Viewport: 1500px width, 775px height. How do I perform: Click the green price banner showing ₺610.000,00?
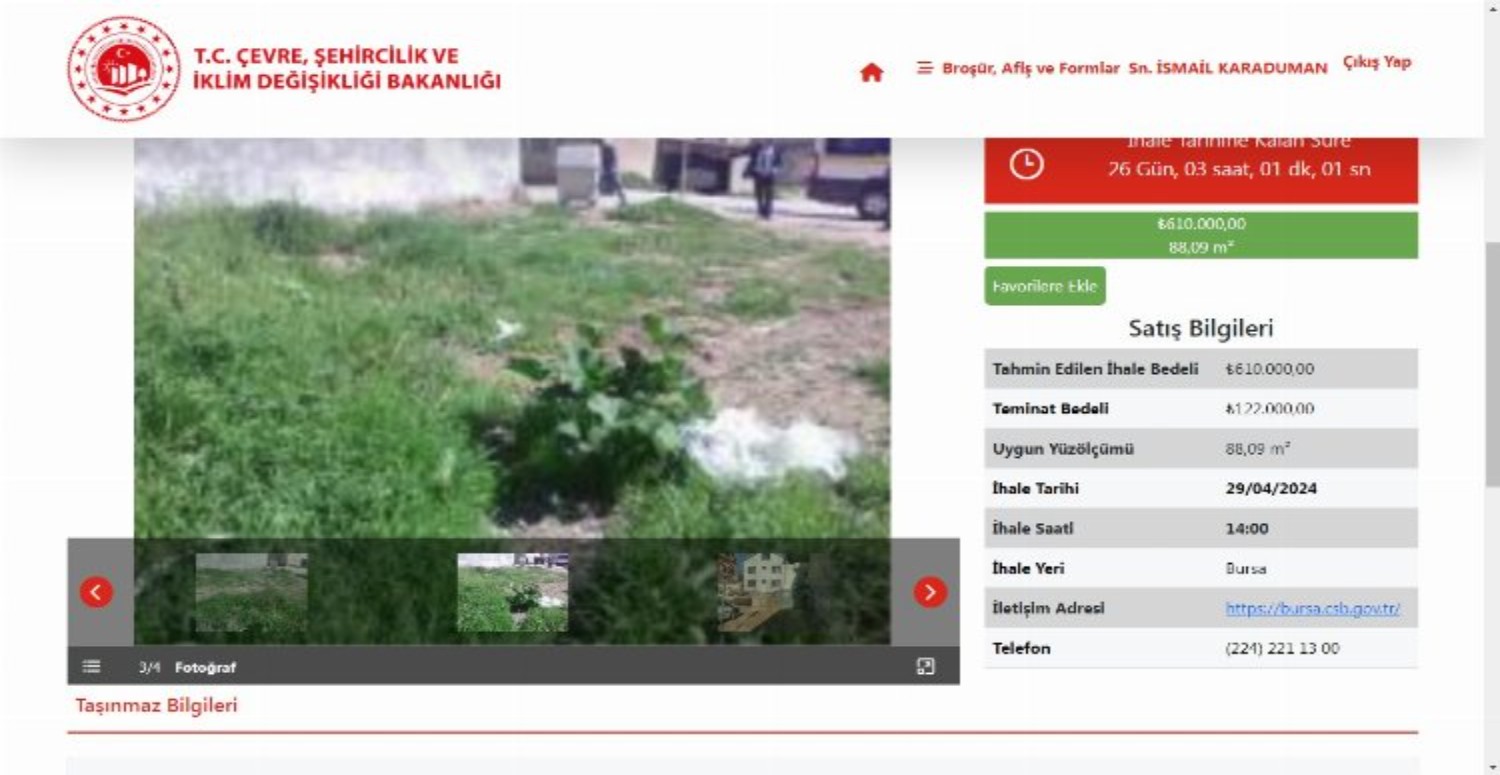coord(1200,235)
